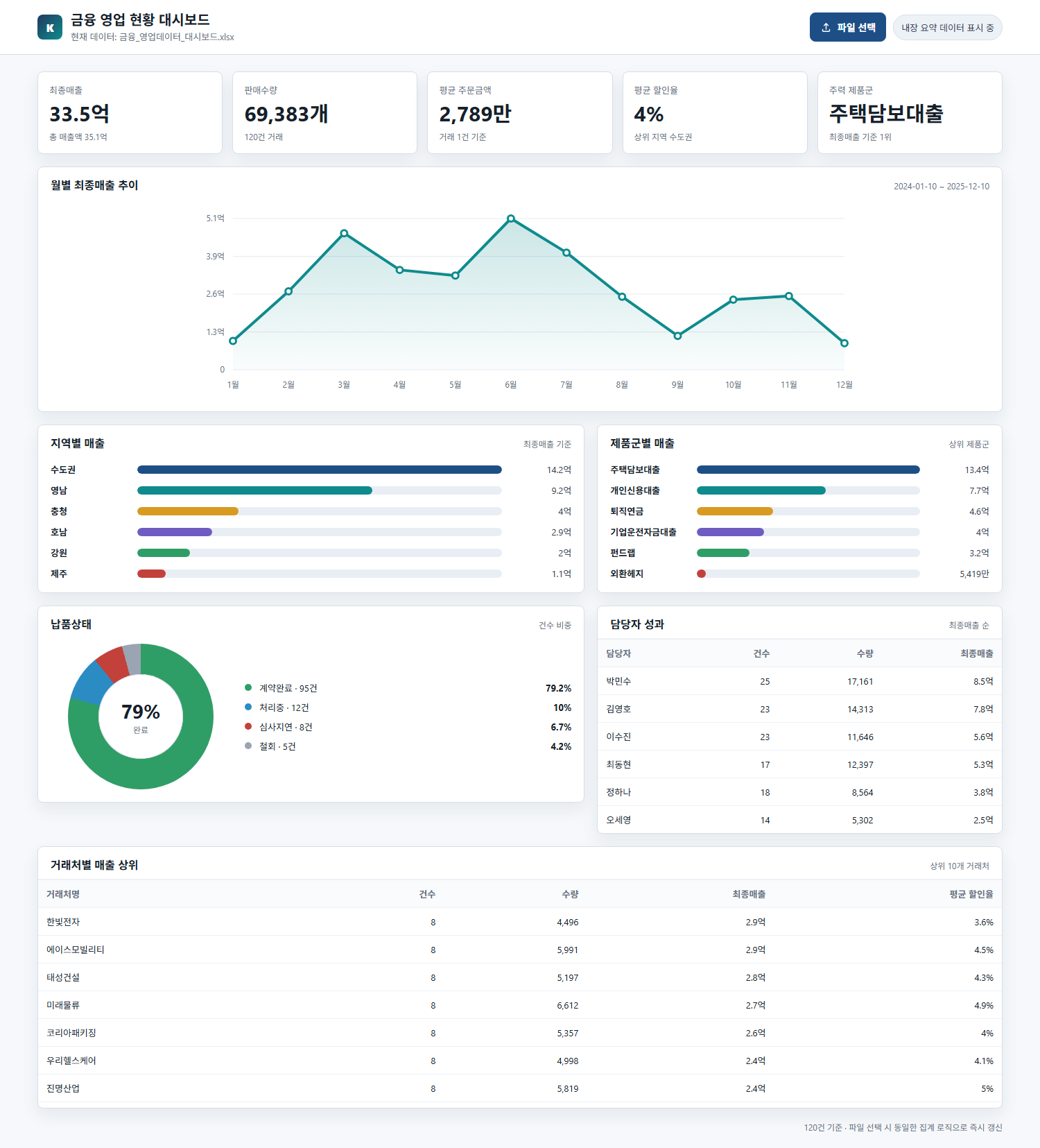This screenshot has width=1040, height=1148.
Task: Click the red 심사지연 legend dot
Action: pyautogui.click(x=248, y=726)
